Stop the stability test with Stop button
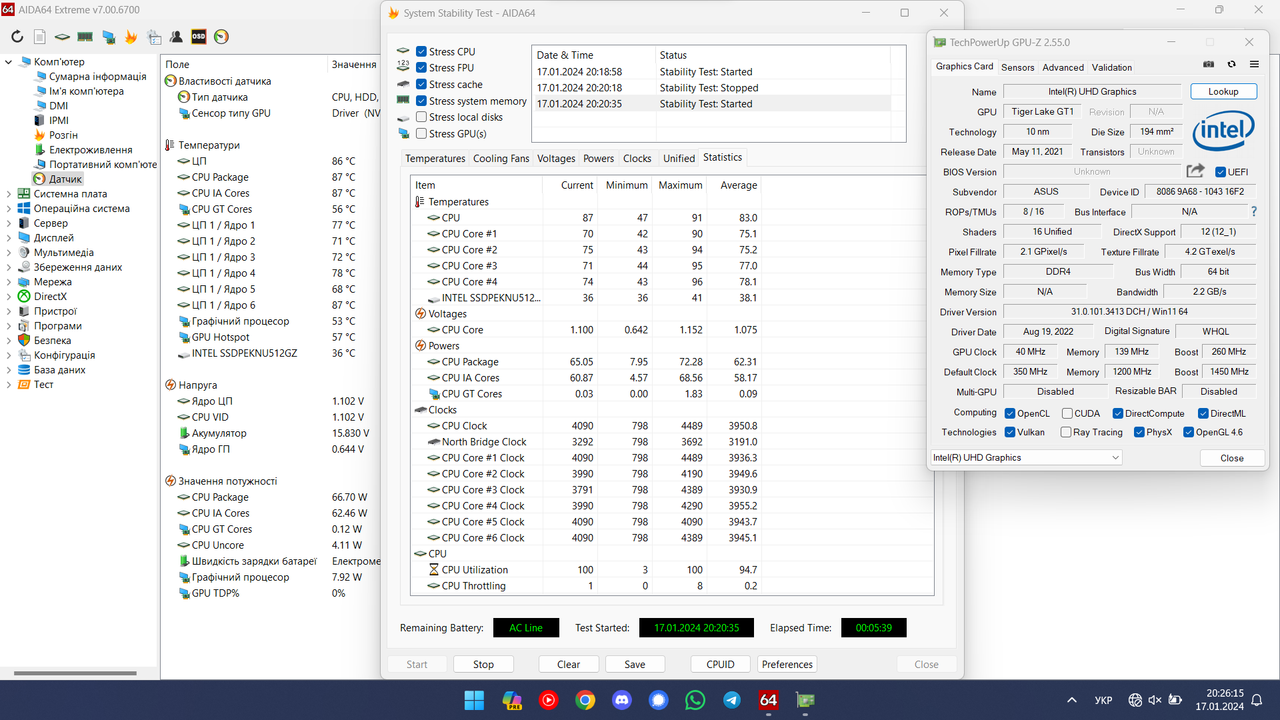Viewport: 1280px width, 720px height. [483, 664]
